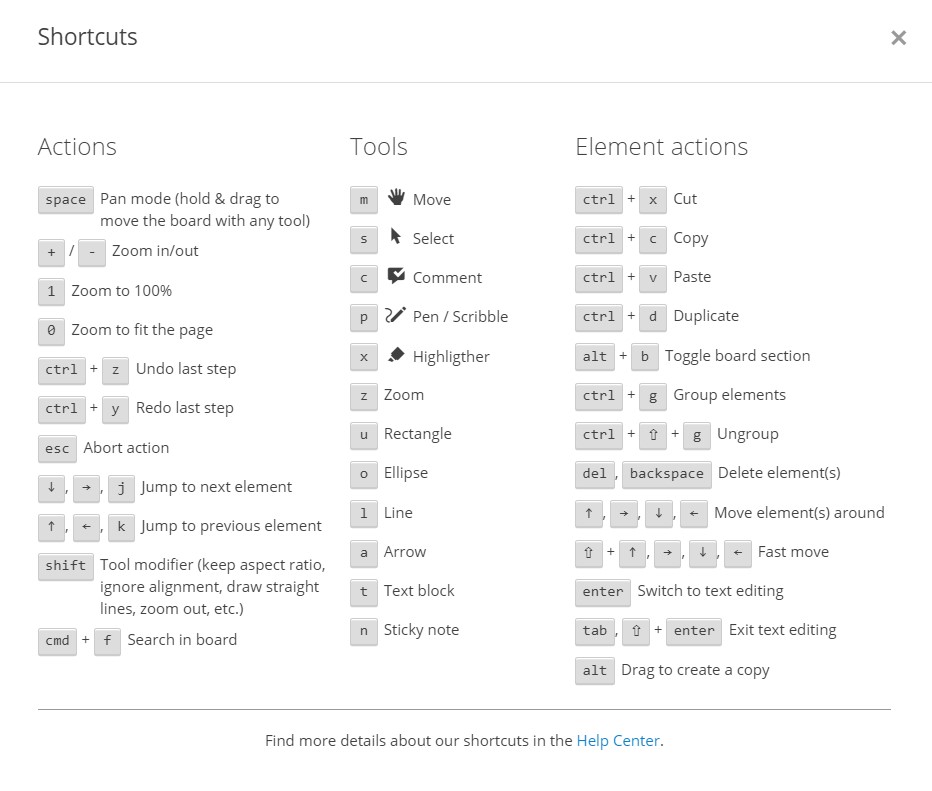Click the Pen / Scribble icon

pyautogui.click(x=395, y=315)
